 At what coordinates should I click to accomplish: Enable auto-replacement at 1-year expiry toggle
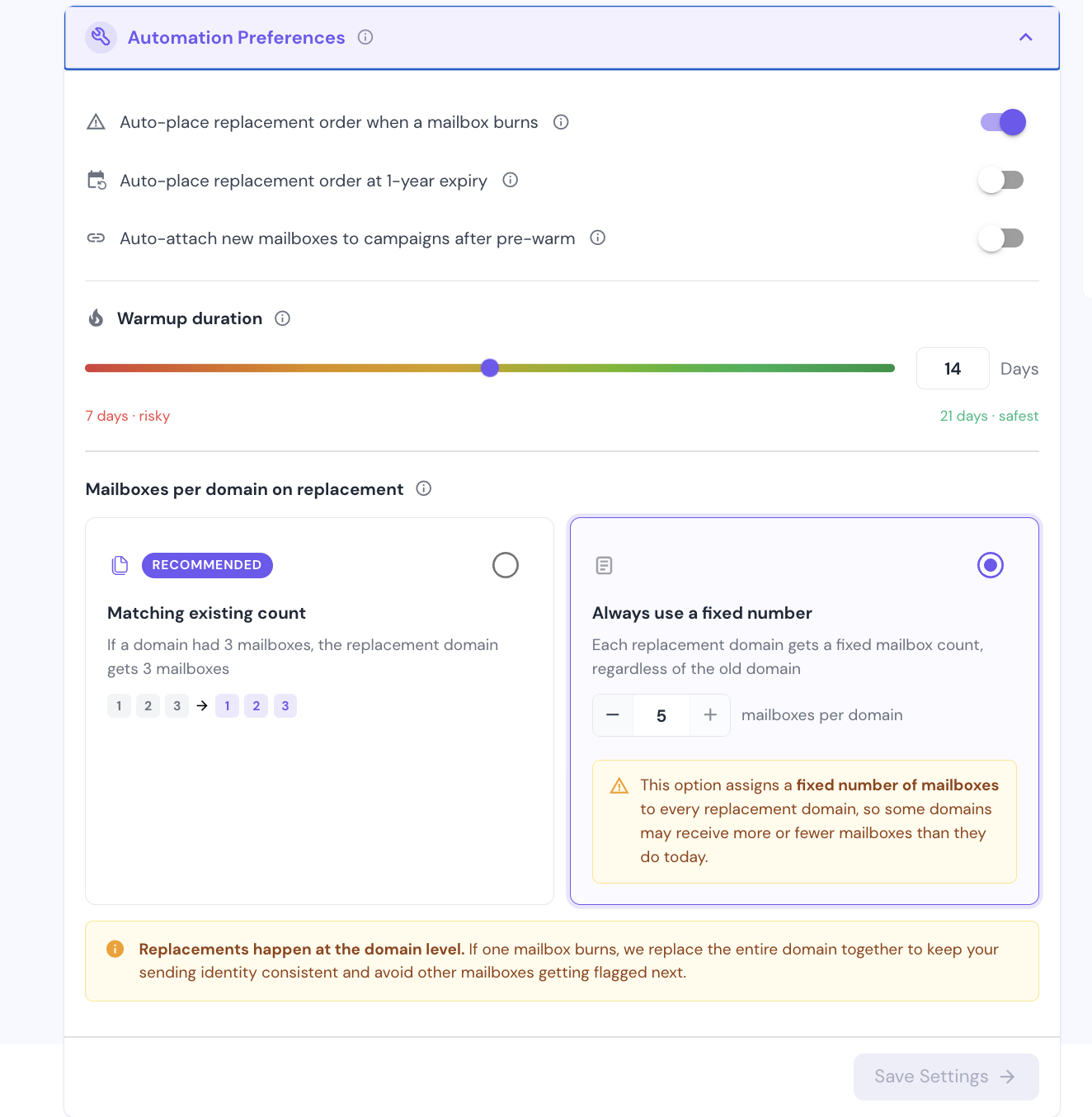point(1001,180)
